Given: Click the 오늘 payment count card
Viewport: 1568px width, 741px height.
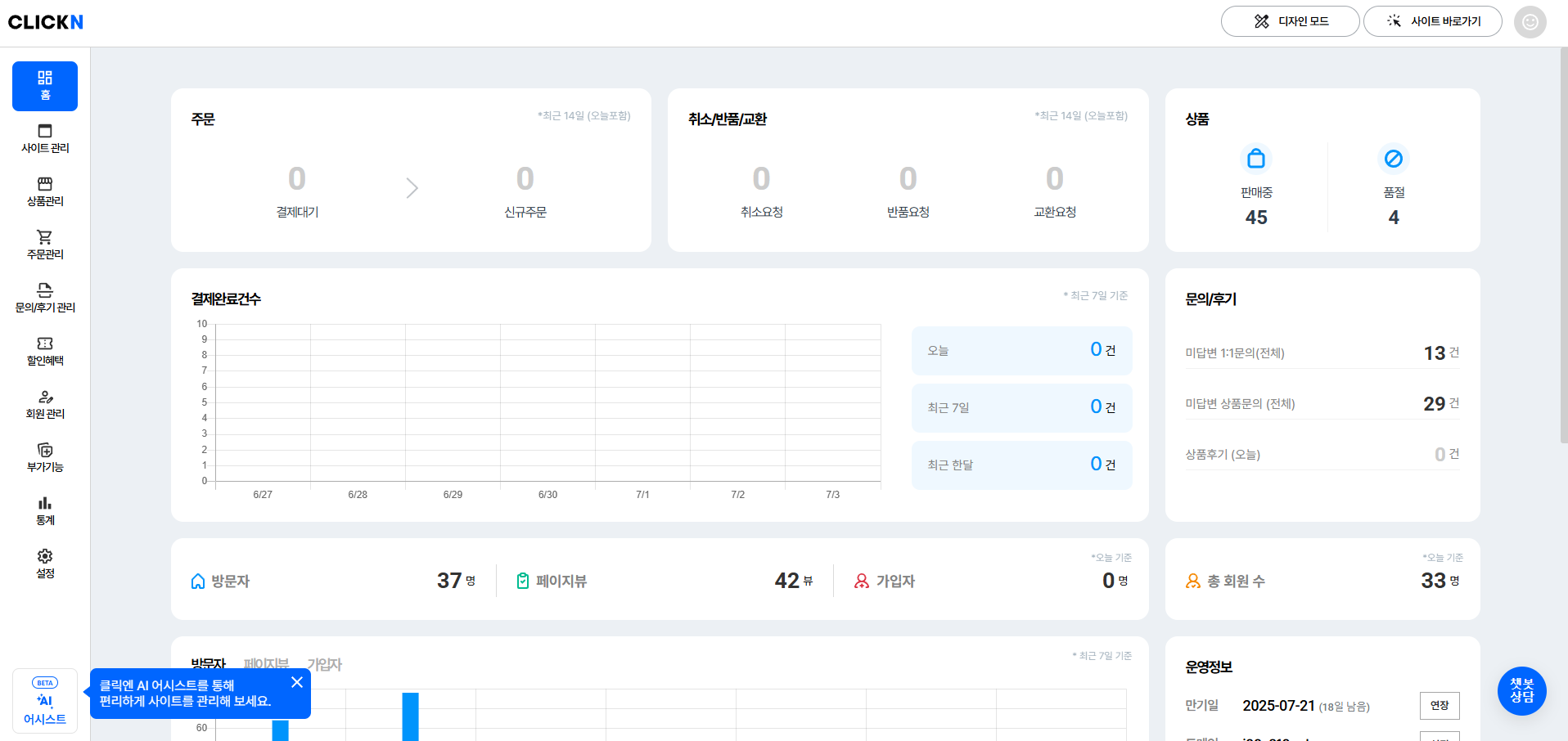Looking at the screenshot, I should tap(1022, 351).
